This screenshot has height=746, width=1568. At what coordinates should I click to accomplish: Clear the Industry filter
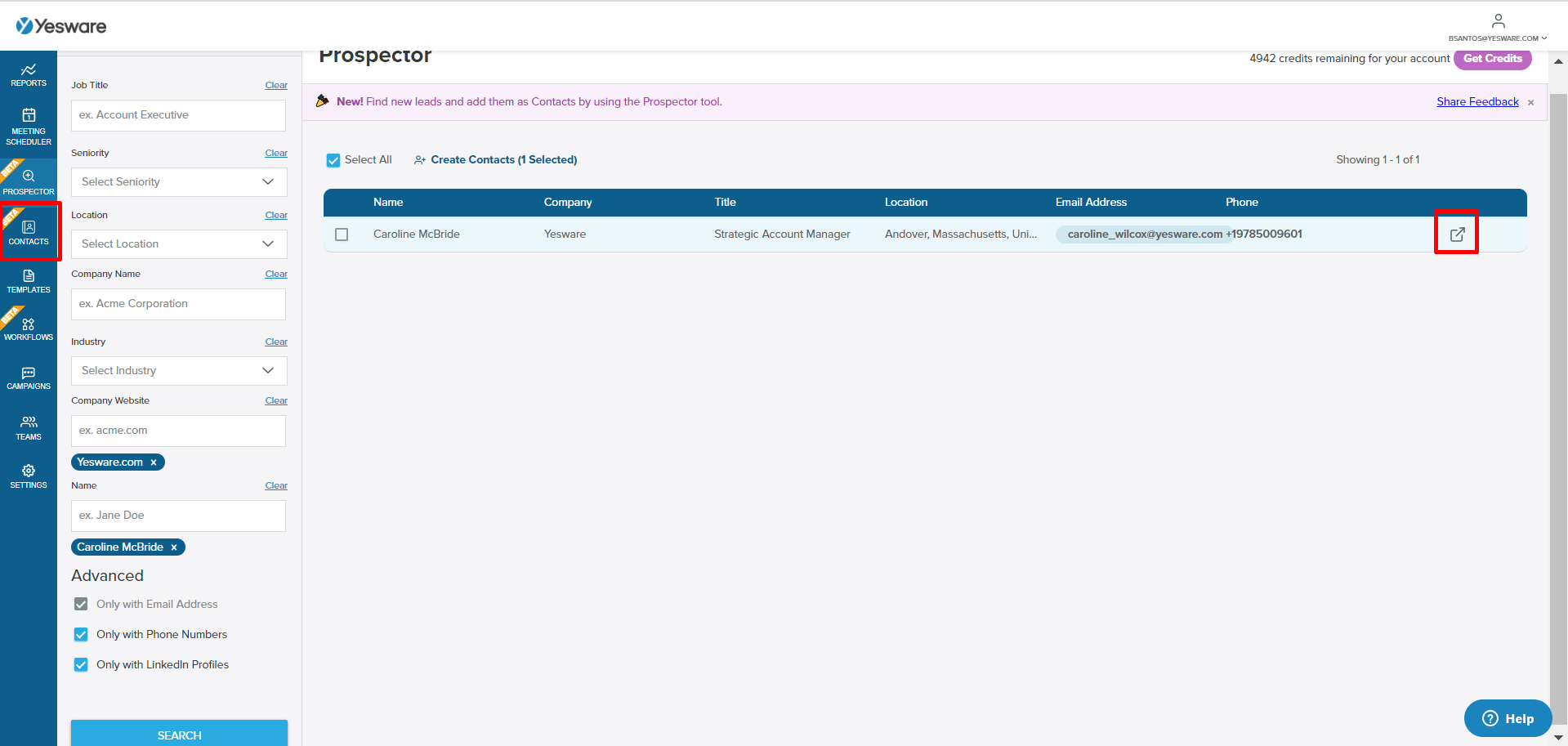coord(276,342)
